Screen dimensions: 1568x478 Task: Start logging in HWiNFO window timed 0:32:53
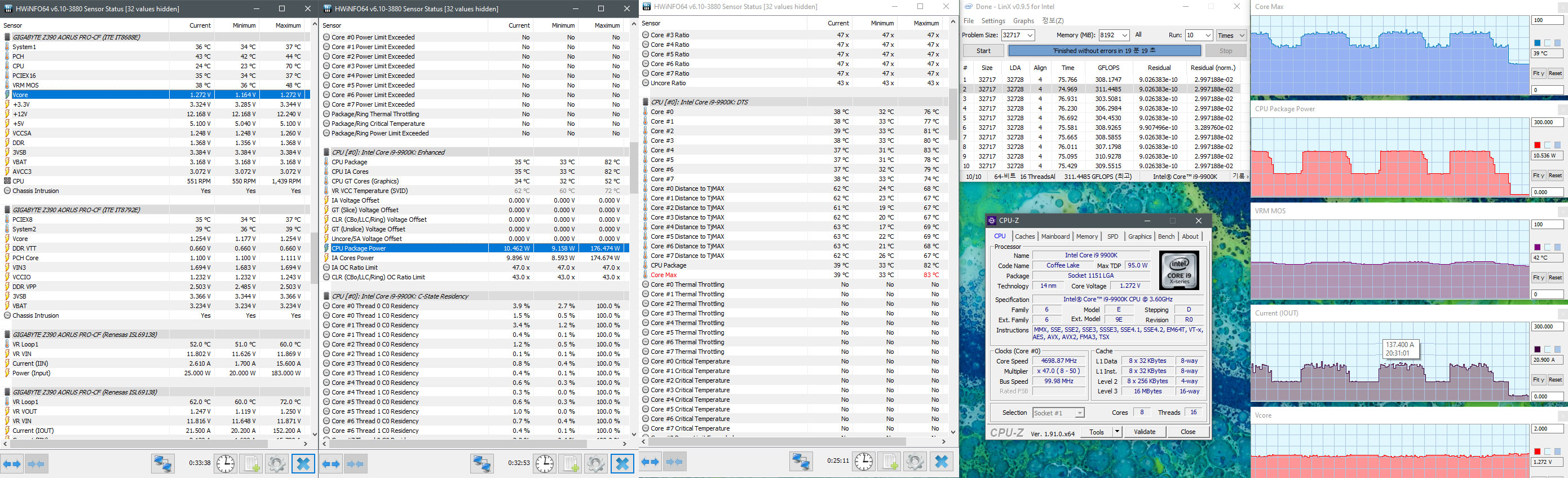point(571,464)
